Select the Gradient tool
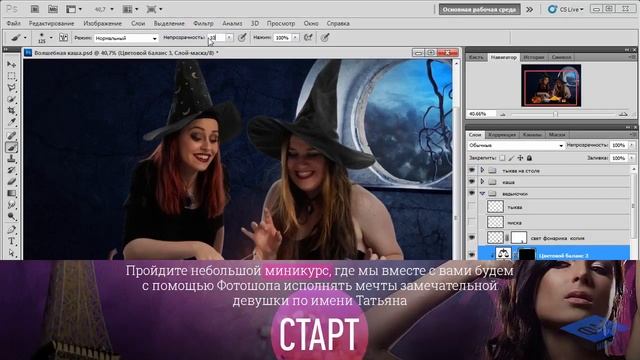 click(x=11, y=193)
